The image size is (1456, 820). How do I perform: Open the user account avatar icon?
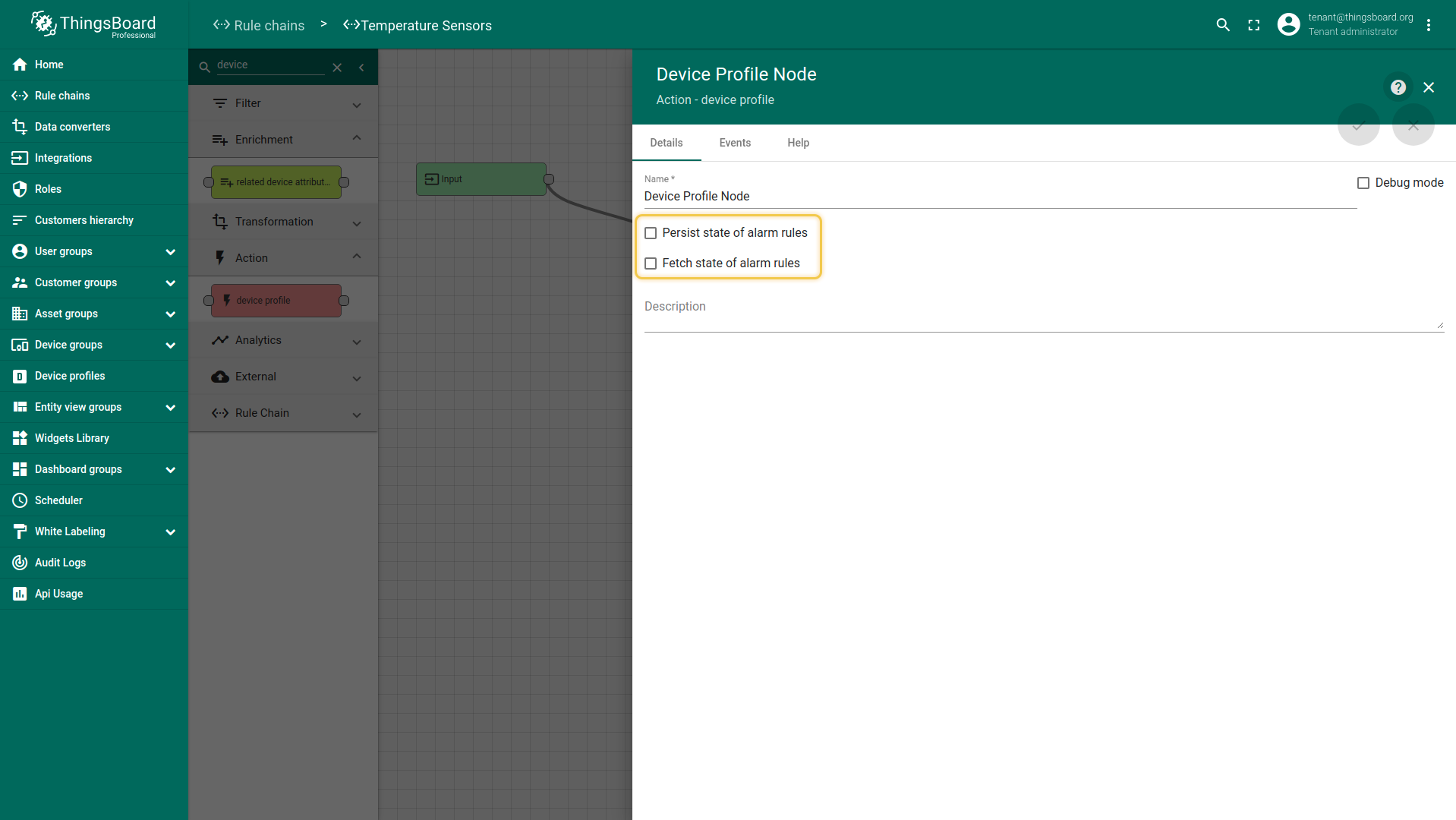click(x=1288, y=24)
